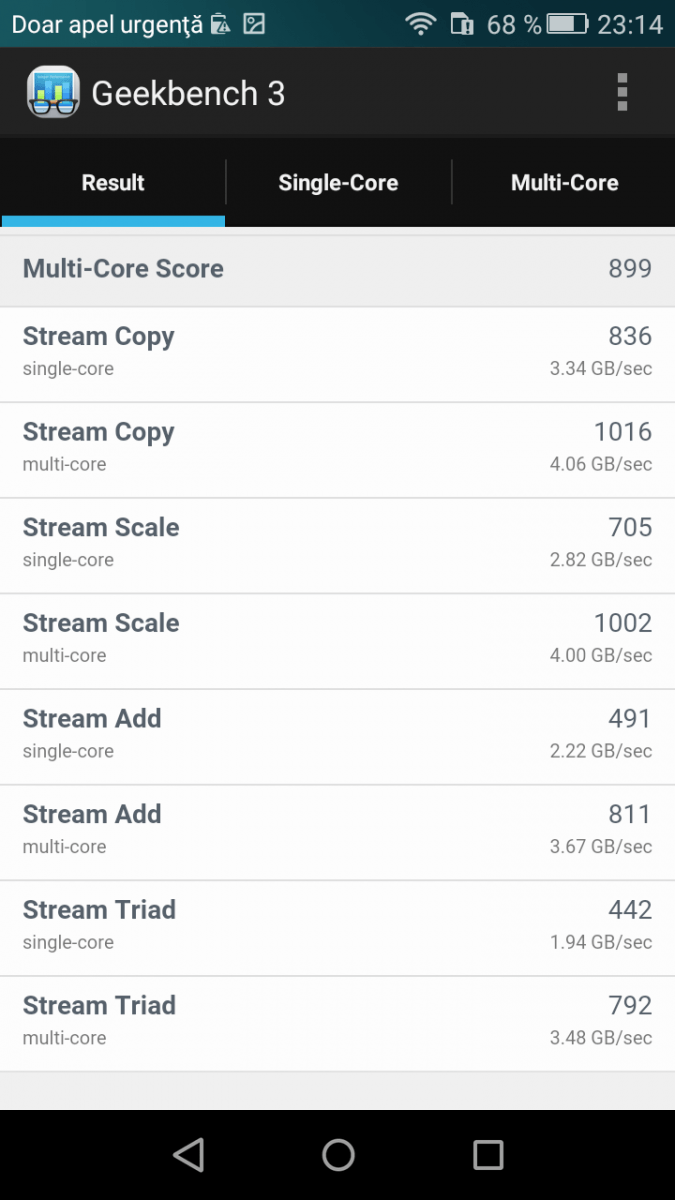Open the three-dot overflow menu
The image size is (675, 1200).
(622, 92)
